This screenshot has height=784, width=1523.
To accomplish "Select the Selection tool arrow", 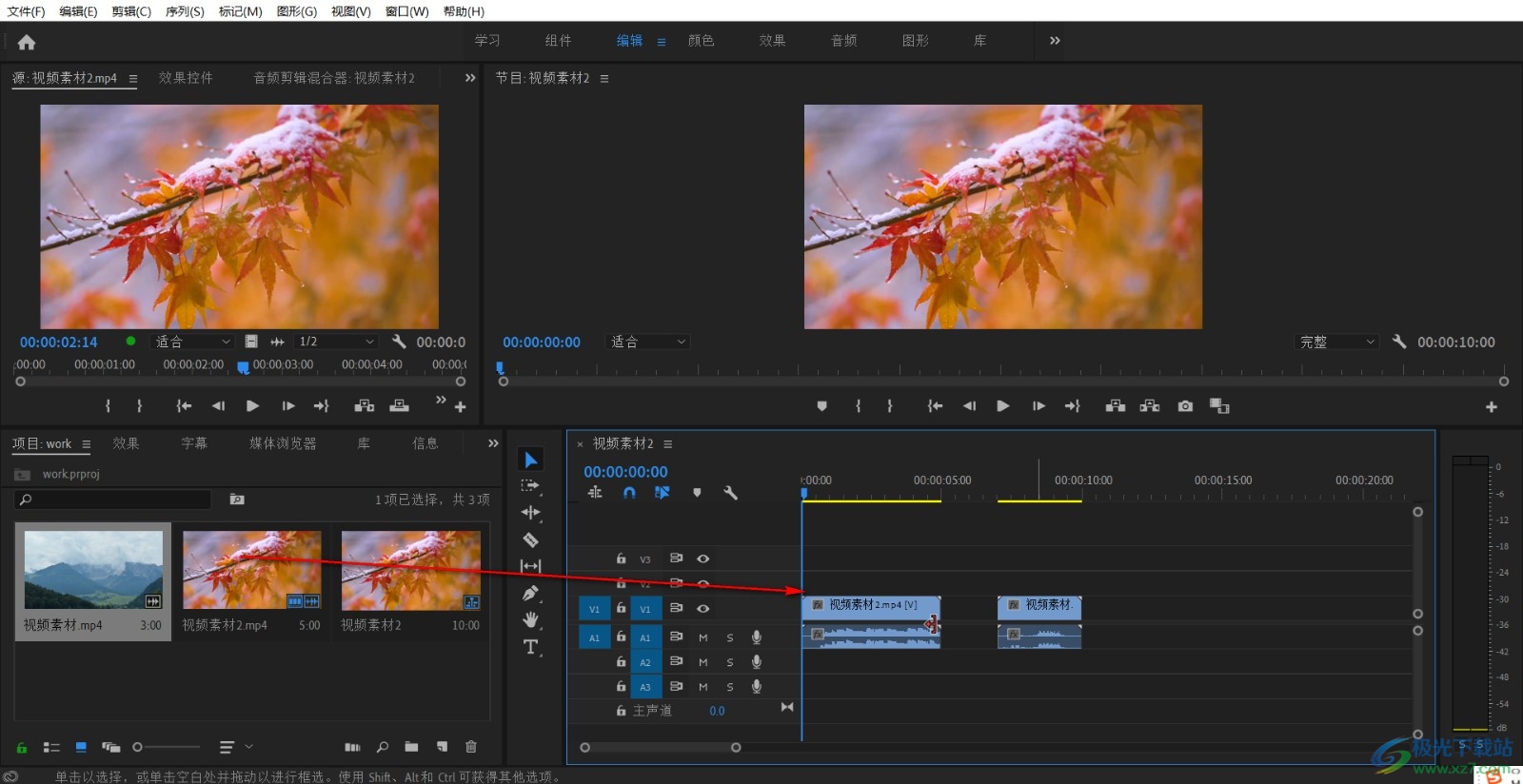I will (x=531, y=460).
